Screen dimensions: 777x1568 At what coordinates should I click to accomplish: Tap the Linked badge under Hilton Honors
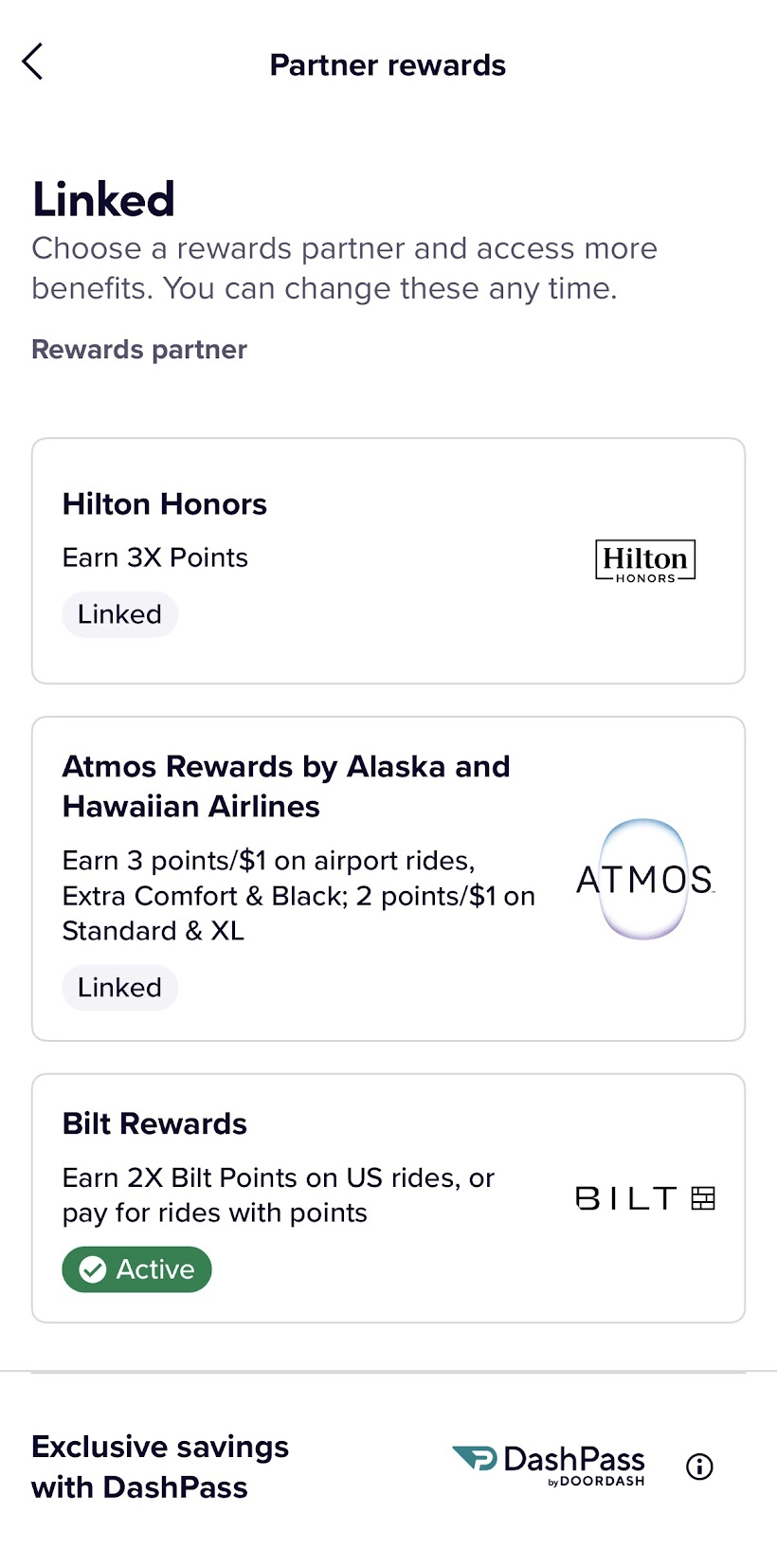coord(119,614)
